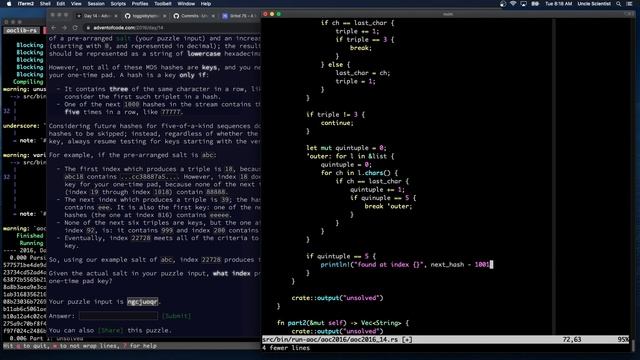
Task: Click the 'if triple != 3 {' line
Action: (336, 115)
